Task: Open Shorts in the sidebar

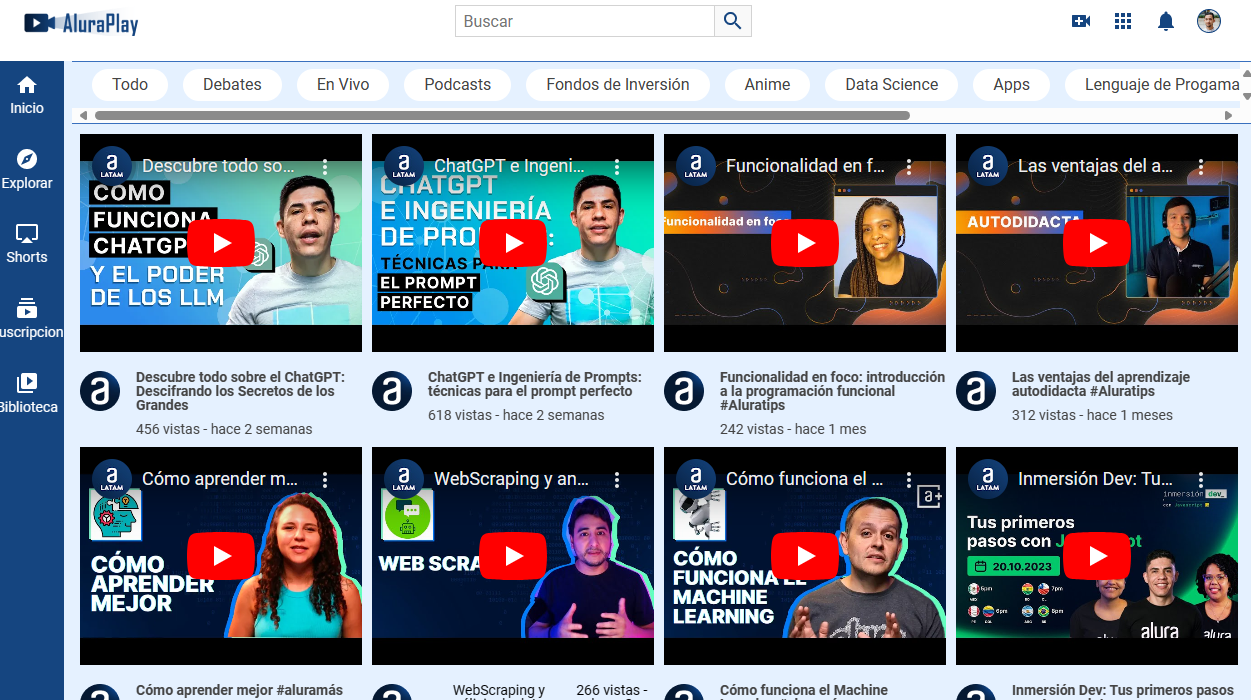Action: tap(27, 244)
